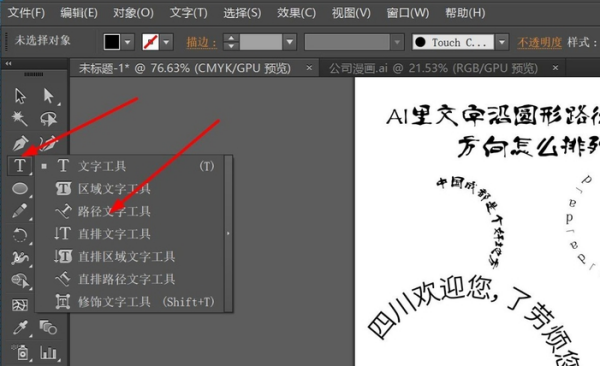Choose 区域文字工具 from the flyout
The height and width of the screenshot is (366, 600).
(130, 189)
